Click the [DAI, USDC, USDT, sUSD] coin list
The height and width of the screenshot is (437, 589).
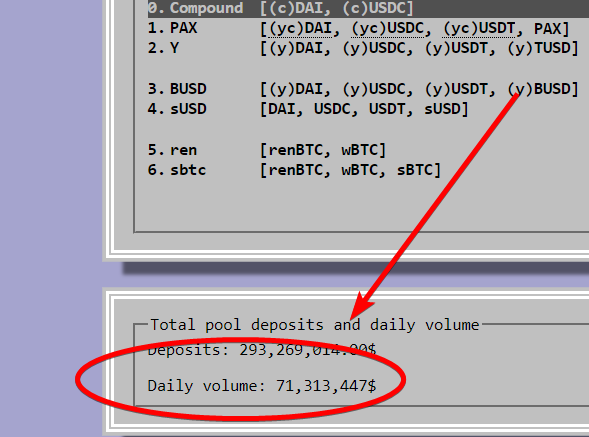pos(364,109)
